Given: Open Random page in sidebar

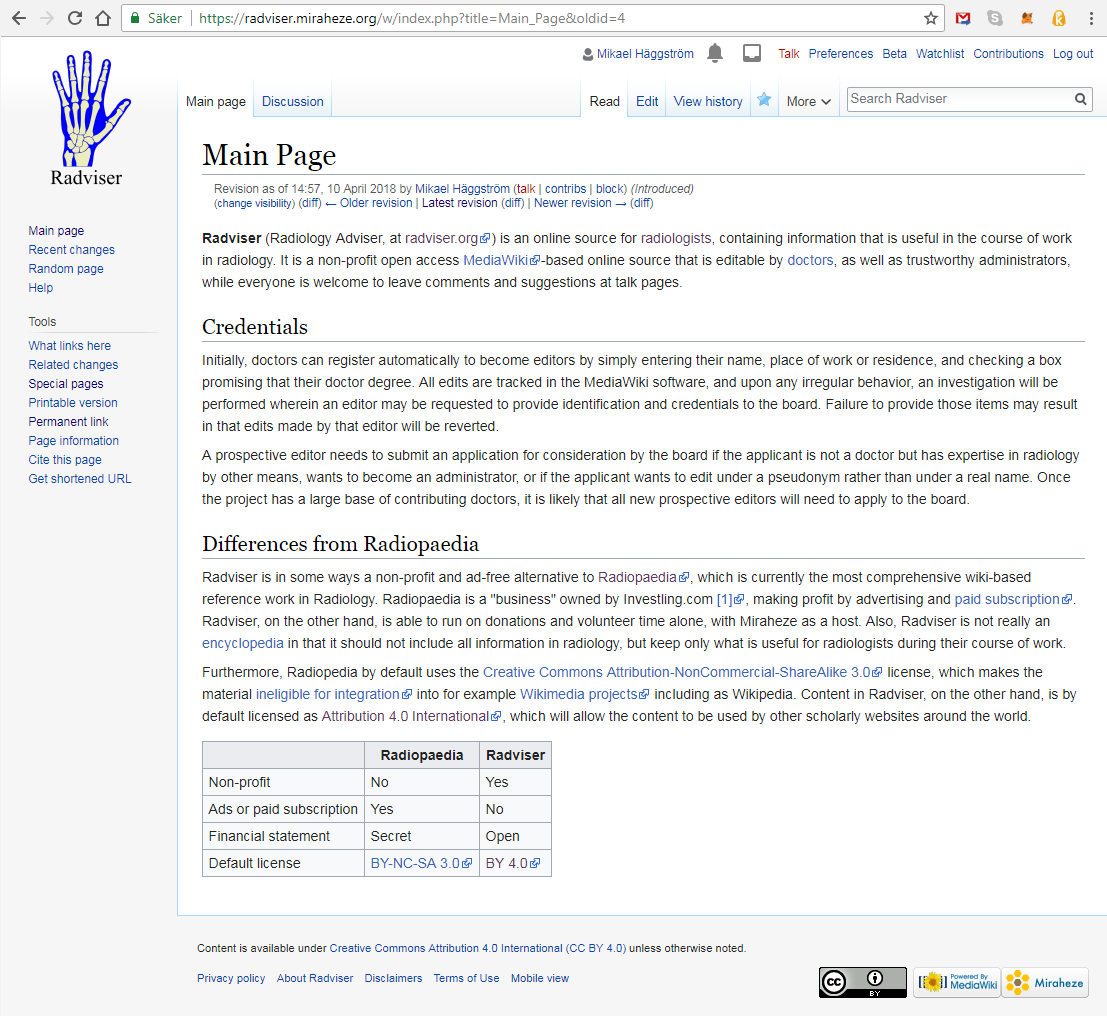Looking at the screenshot, I should coord(66,269).
